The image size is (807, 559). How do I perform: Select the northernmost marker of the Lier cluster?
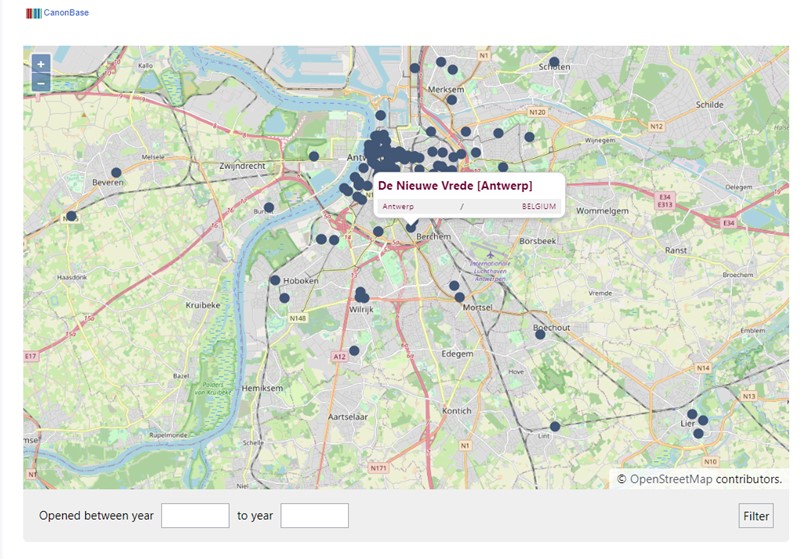pyautogui.click(x=691, y=413)
